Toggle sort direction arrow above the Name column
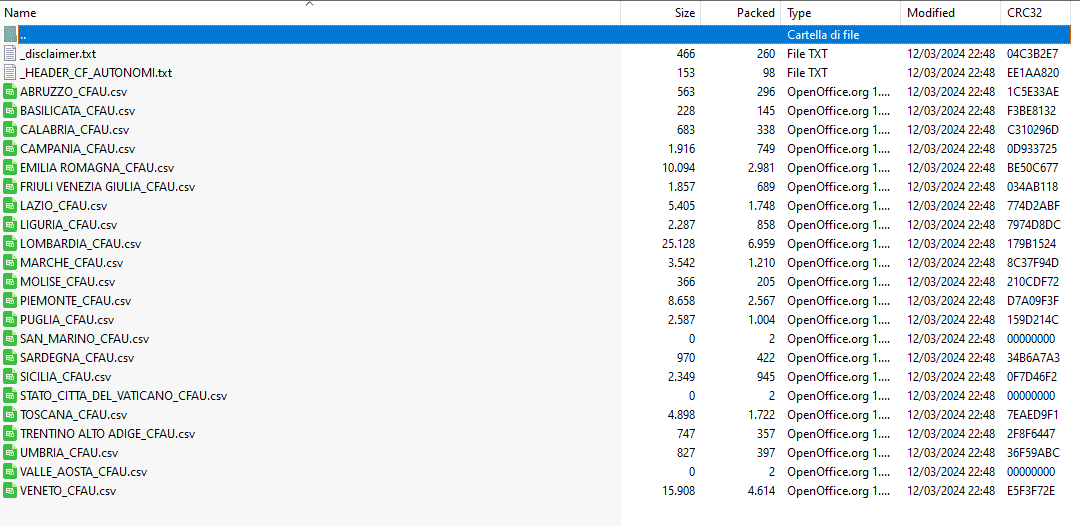 (x=309, y=4)
